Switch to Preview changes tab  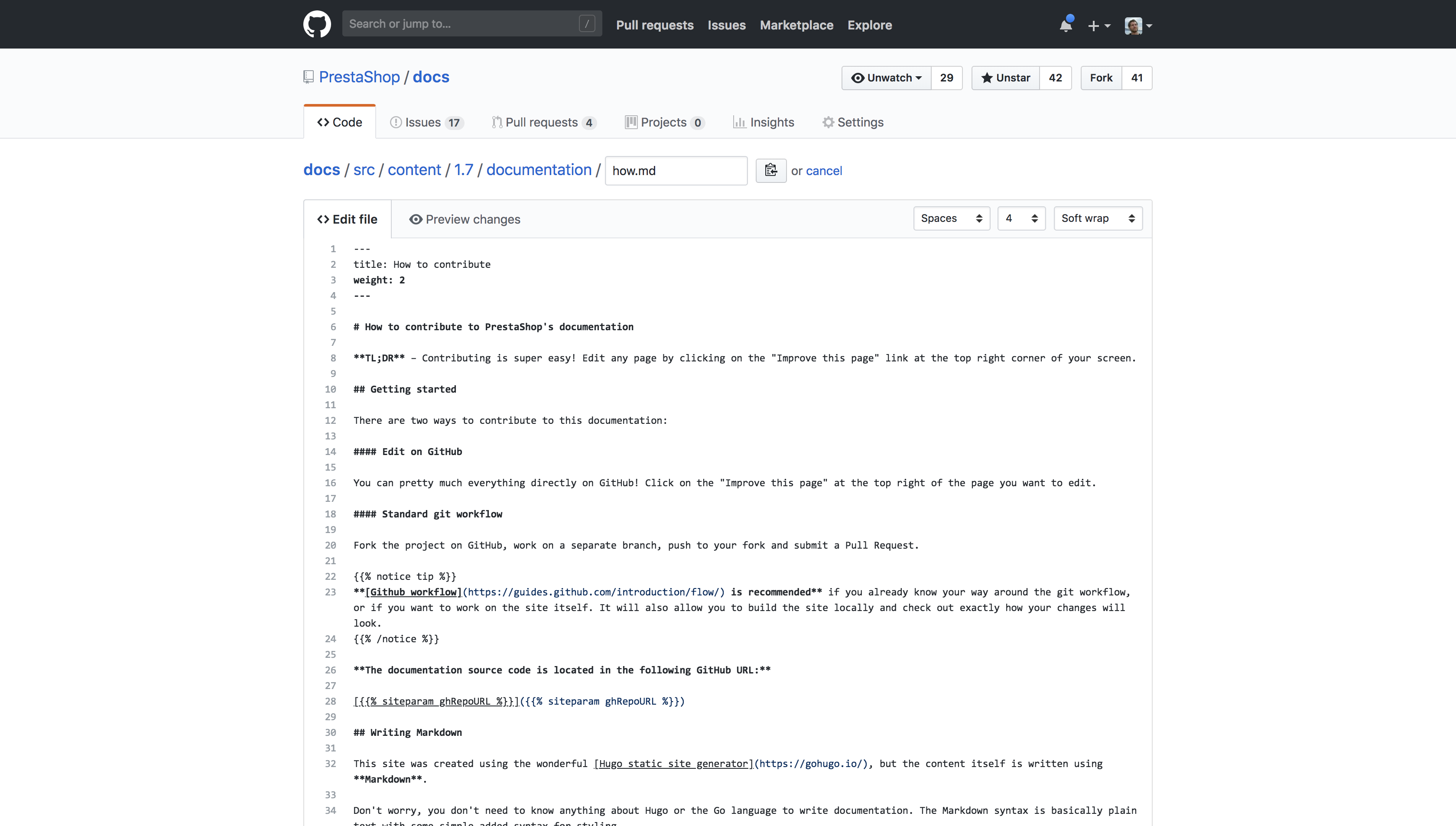464,218
